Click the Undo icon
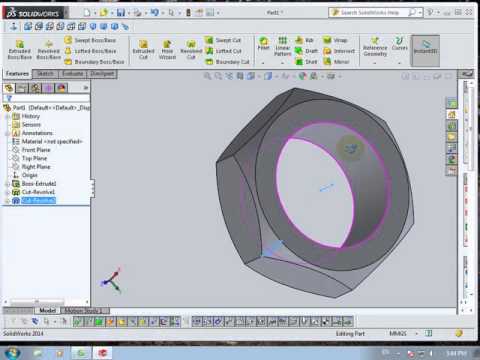480x360 pixels. (154, 13)
